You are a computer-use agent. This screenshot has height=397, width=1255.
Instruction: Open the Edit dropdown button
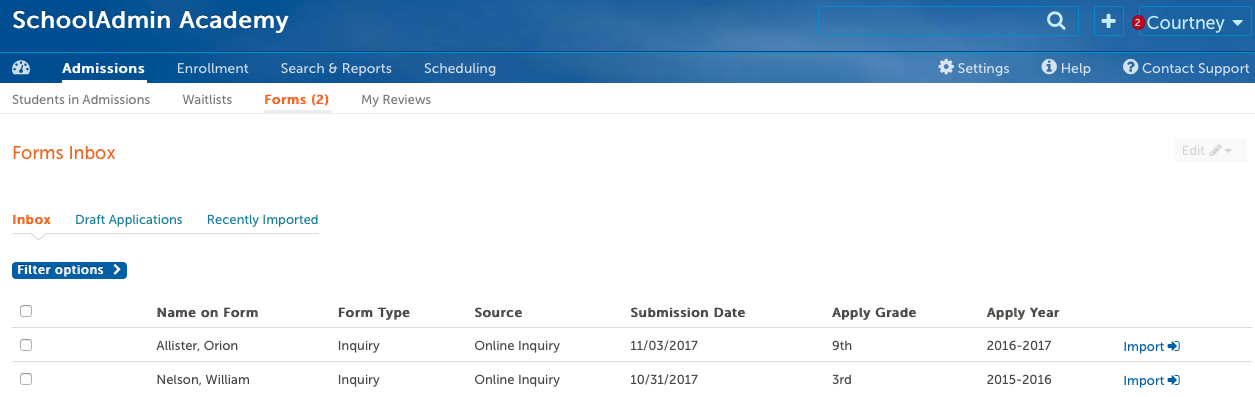coord(1211,151)
